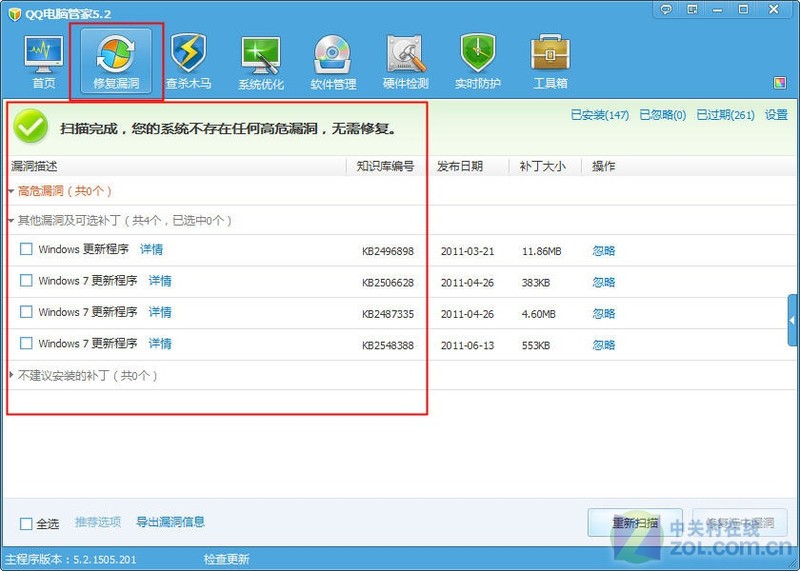The width and height of the screenshot is (800, 571).
Task: Select the 2011-03-21 date cell
Action: (467, 251)
